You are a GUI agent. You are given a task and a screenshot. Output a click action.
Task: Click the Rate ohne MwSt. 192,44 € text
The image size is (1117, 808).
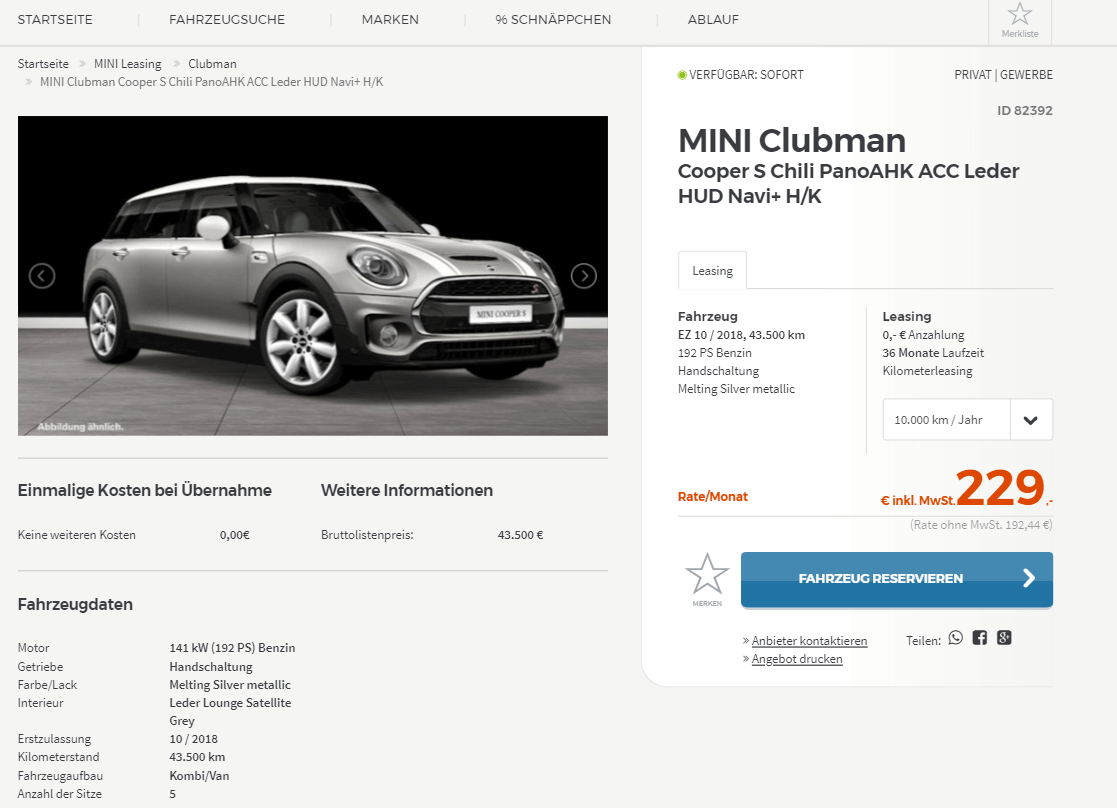point(981,525)
